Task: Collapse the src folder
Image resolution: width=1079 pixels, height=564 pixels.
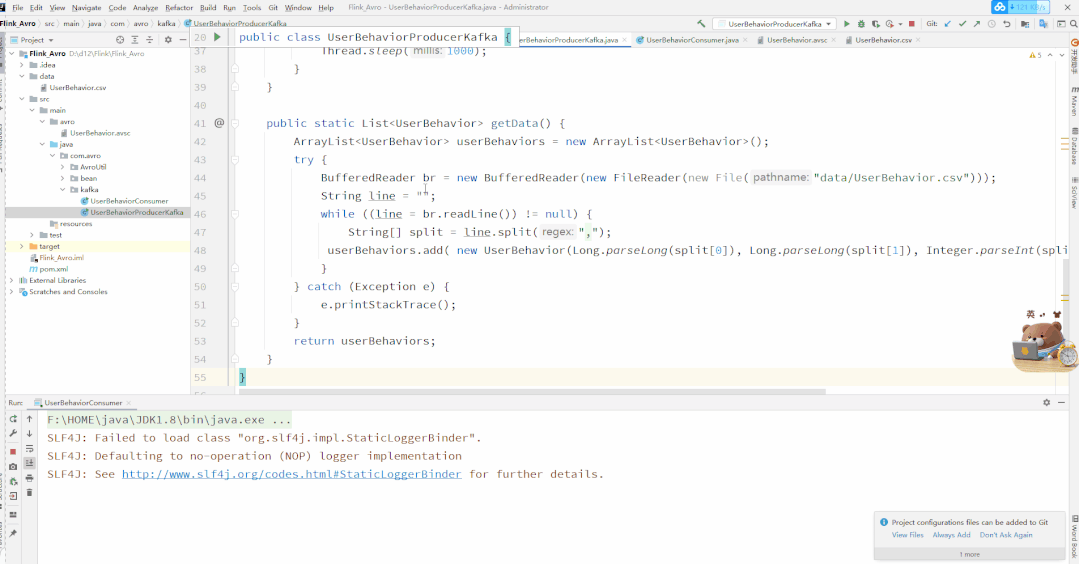Action: coord(22,99)
